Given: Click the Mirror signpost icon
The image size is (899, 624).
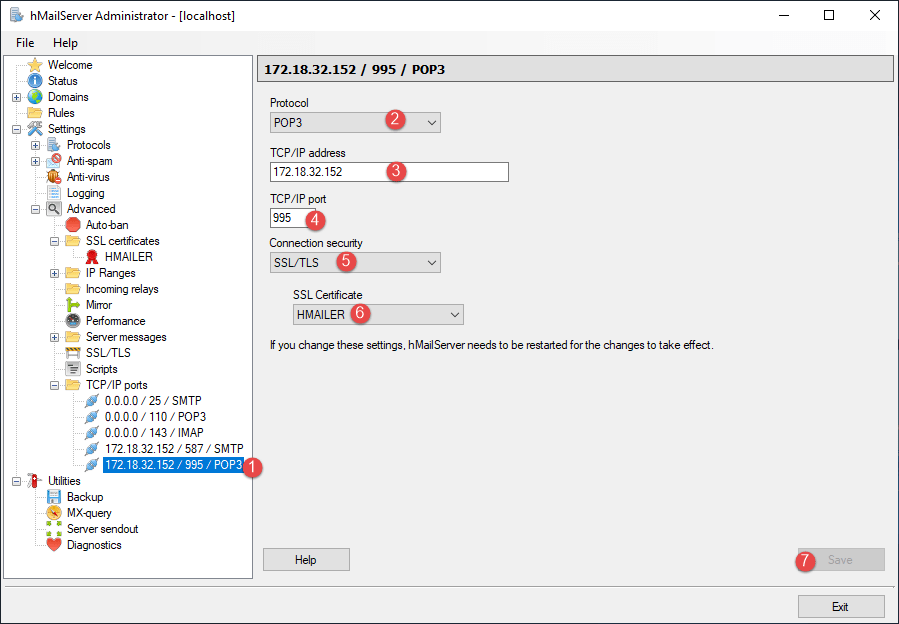Looking at the screenshot, I should 73,305.
